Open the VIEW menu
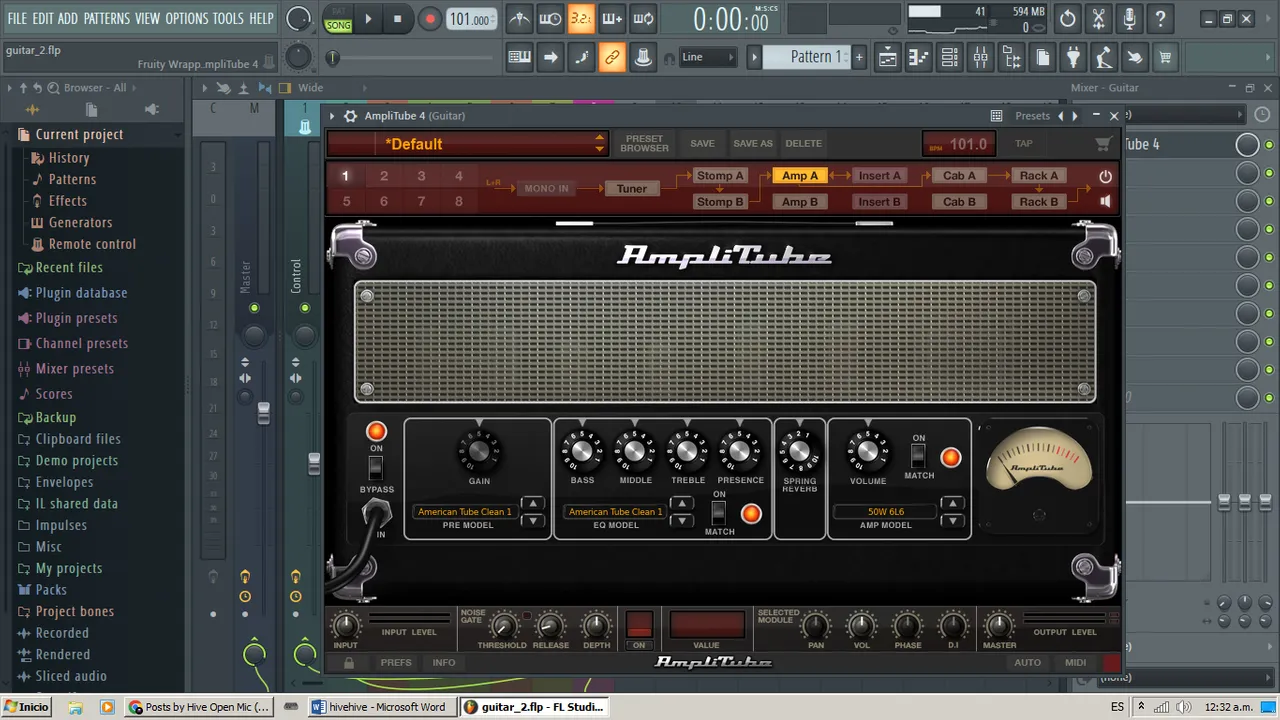 coord(147,19)
